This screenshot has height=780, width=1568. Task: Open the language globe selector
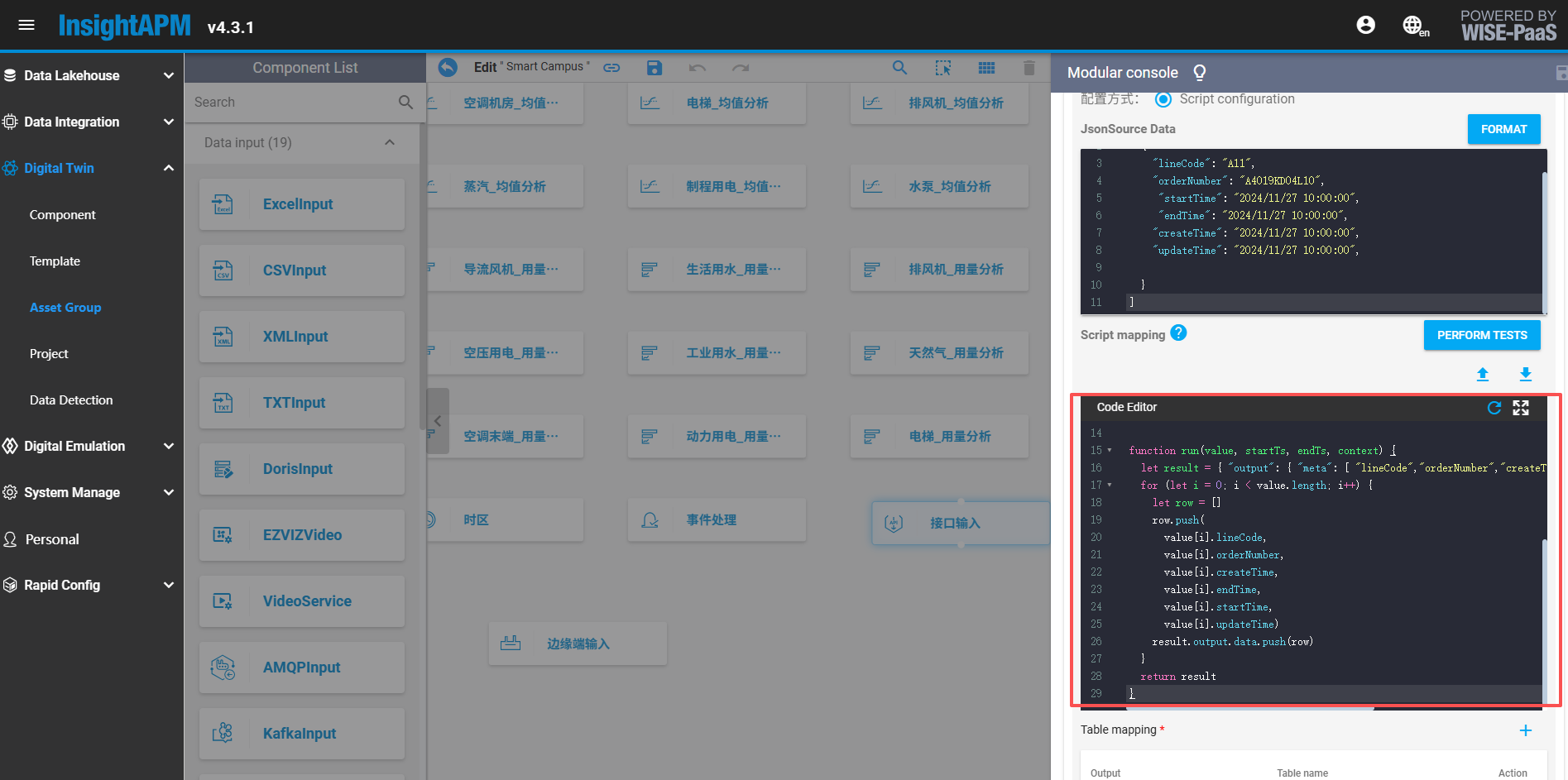(x=1413, y=26)
